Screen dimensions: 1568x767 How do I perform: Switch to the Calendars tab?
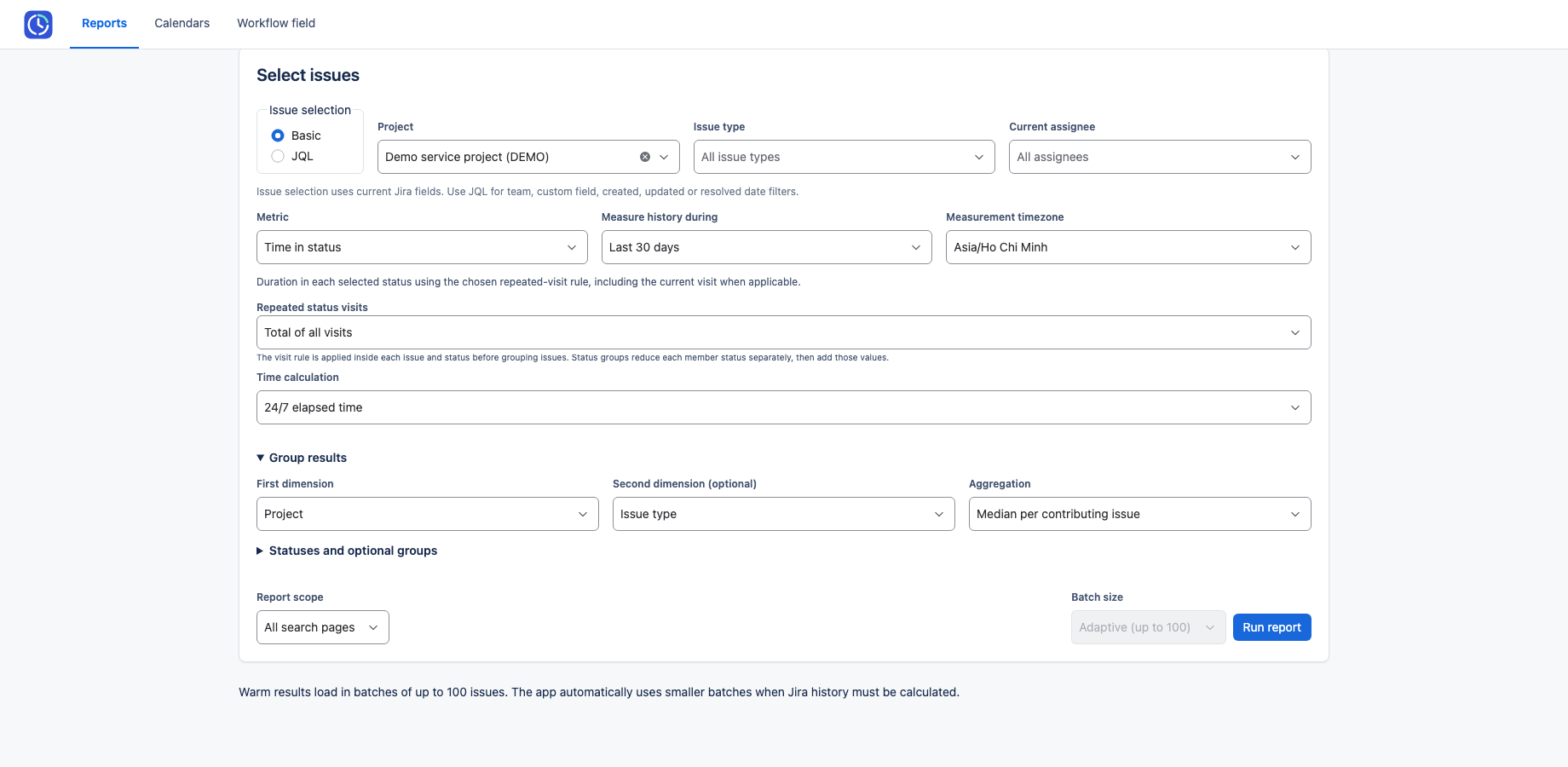coord(182,23)
